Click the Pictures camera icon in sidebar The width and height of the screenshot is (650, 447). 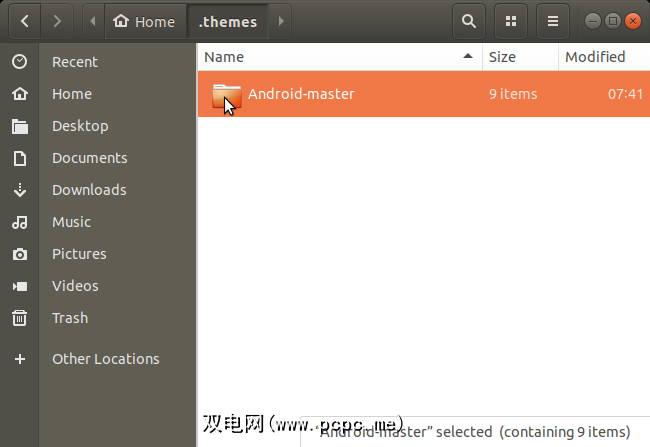click(x=19, y=254)
